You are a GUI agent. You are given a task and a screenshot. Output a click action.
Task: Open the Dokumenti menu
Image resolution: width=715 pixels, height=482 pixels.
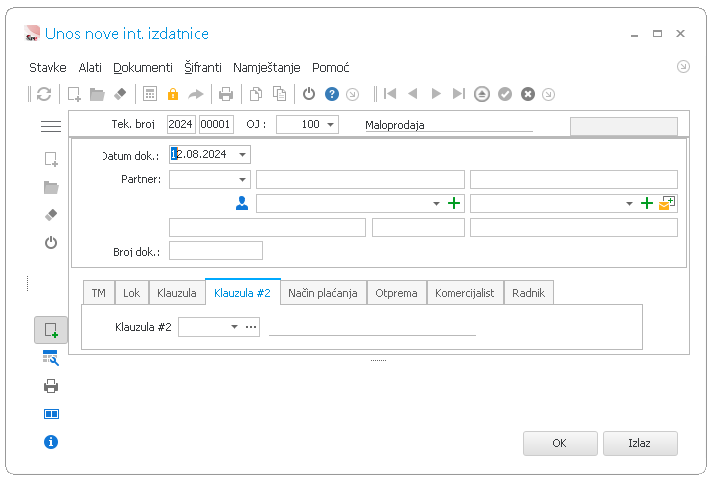click(x=143, y=68)
